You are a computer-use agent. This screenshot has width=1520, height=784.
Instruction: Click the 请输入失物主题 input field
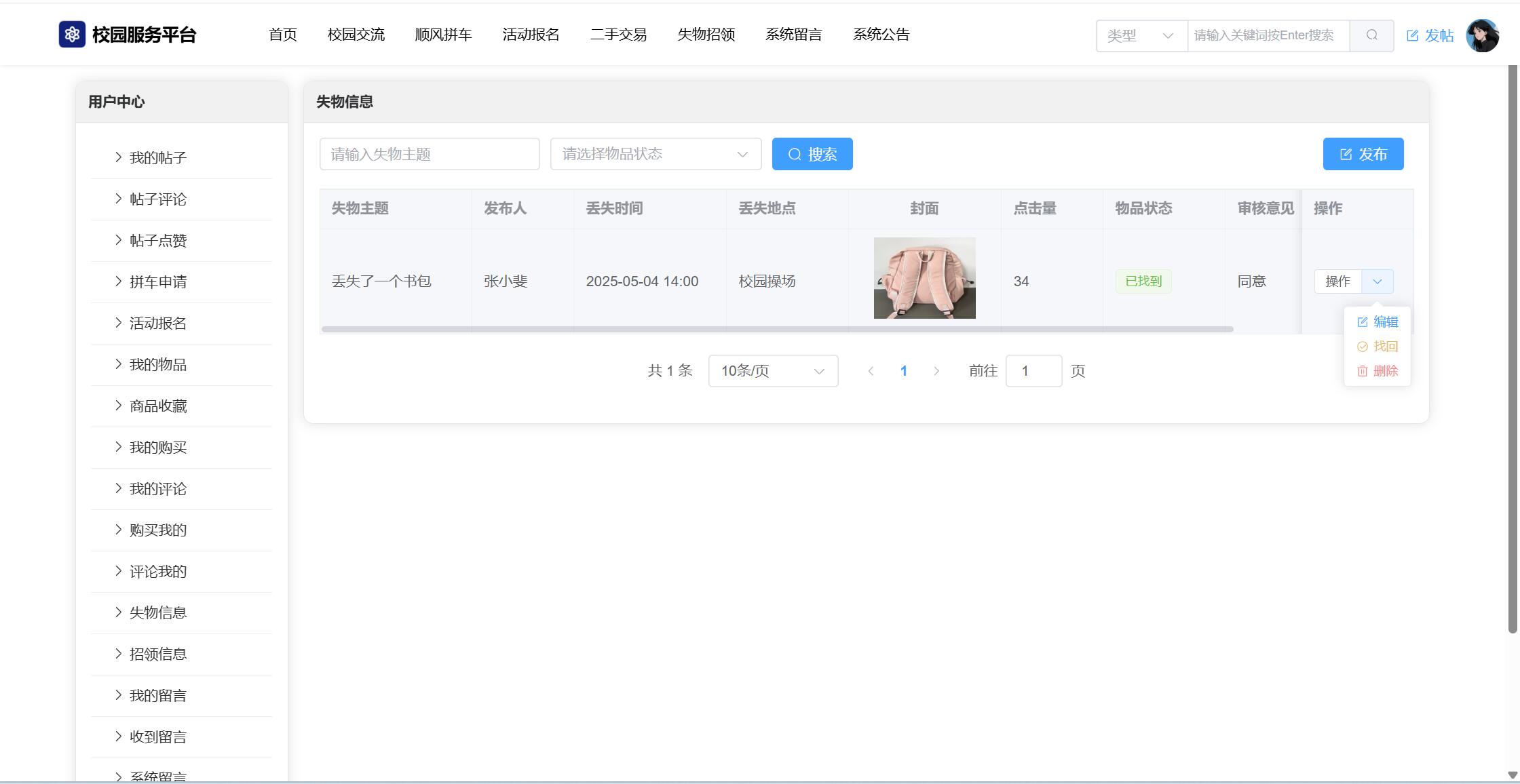(429, 154)
